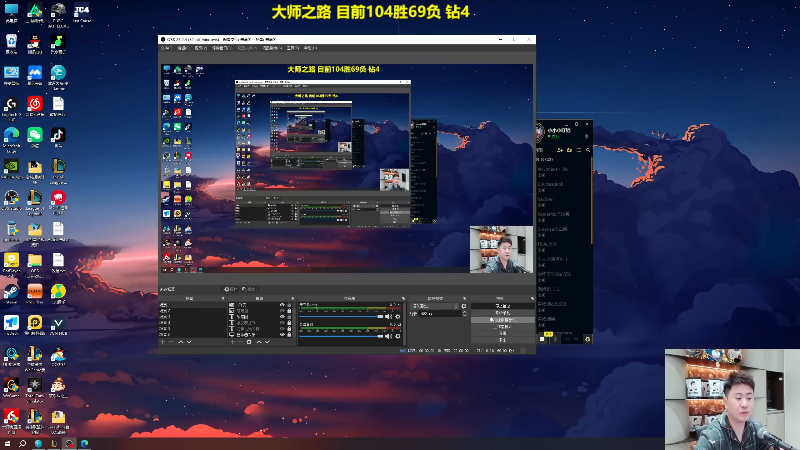This screenshot has height=450, width=800.
Task: Open the Recycle Bin desktop icon
Action: coord(11,41)
